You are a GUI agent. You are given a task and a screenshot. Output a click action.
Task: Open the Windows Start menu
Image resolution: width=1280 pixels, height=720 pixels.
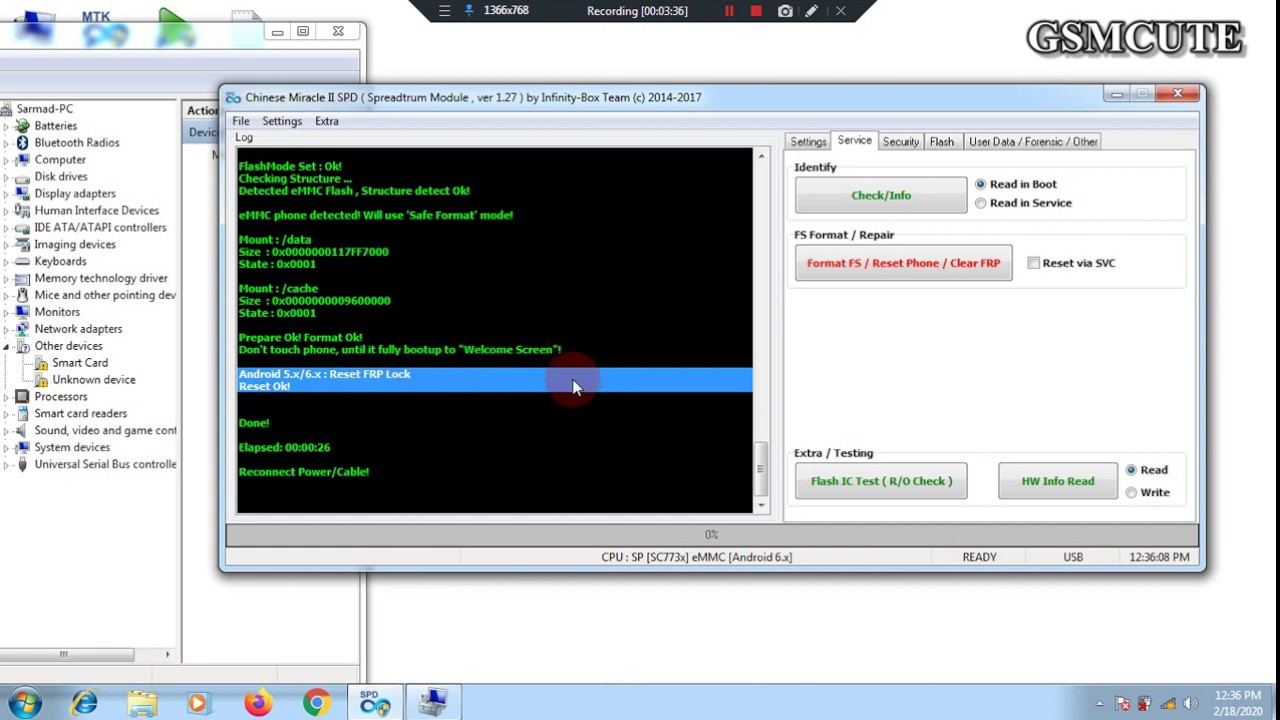25,703
